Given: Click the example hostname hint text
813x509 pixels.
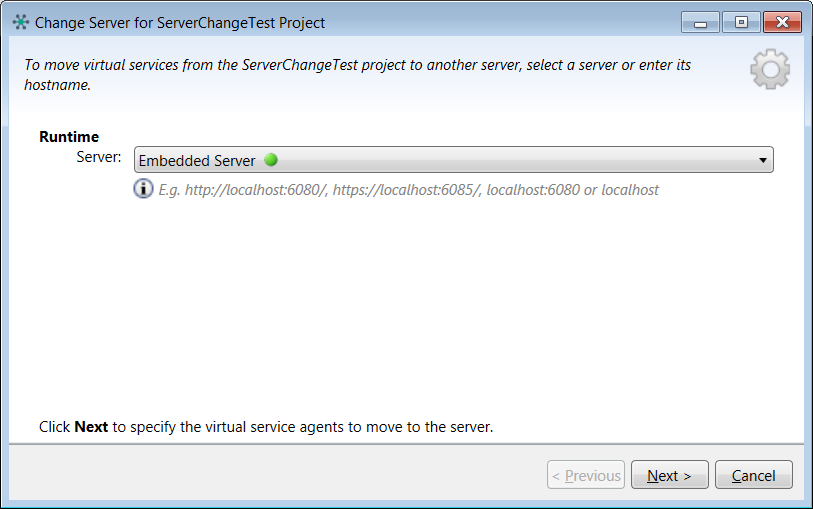Looking at the screenshot, I should pos(408,190).
